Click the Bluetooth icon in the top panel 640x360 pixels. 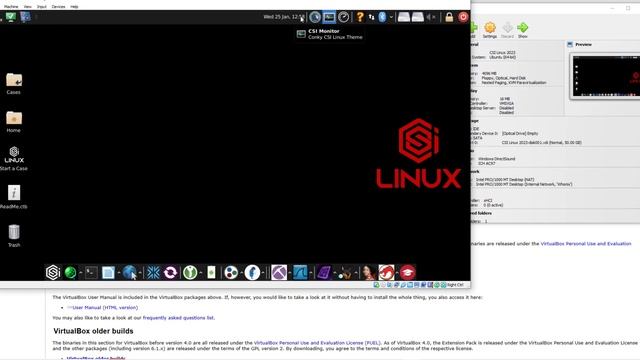(382, 17)
